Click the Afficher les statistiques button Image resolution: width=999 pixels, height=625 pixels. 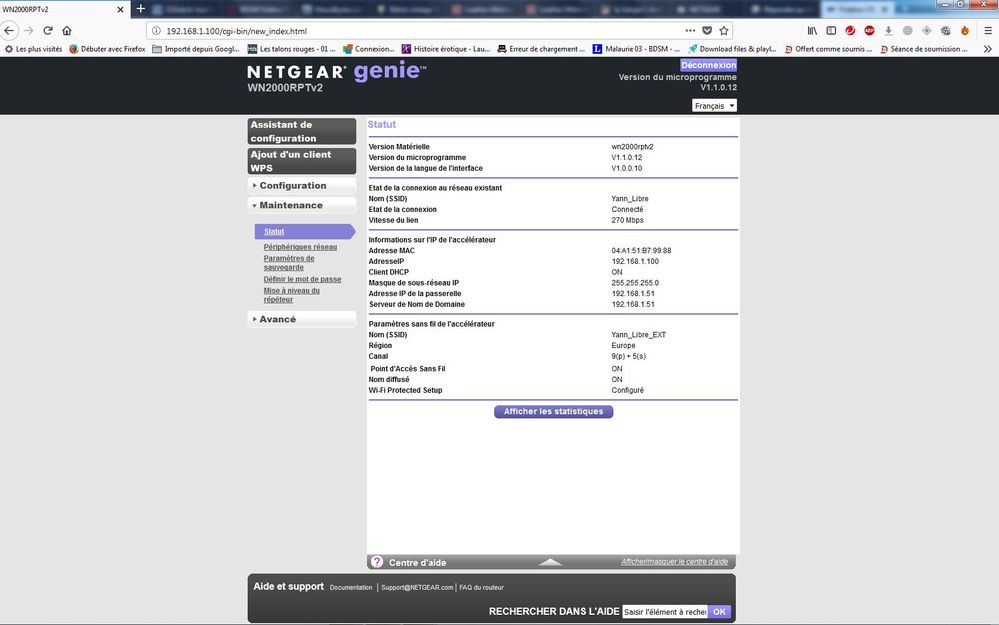(553, 411)
